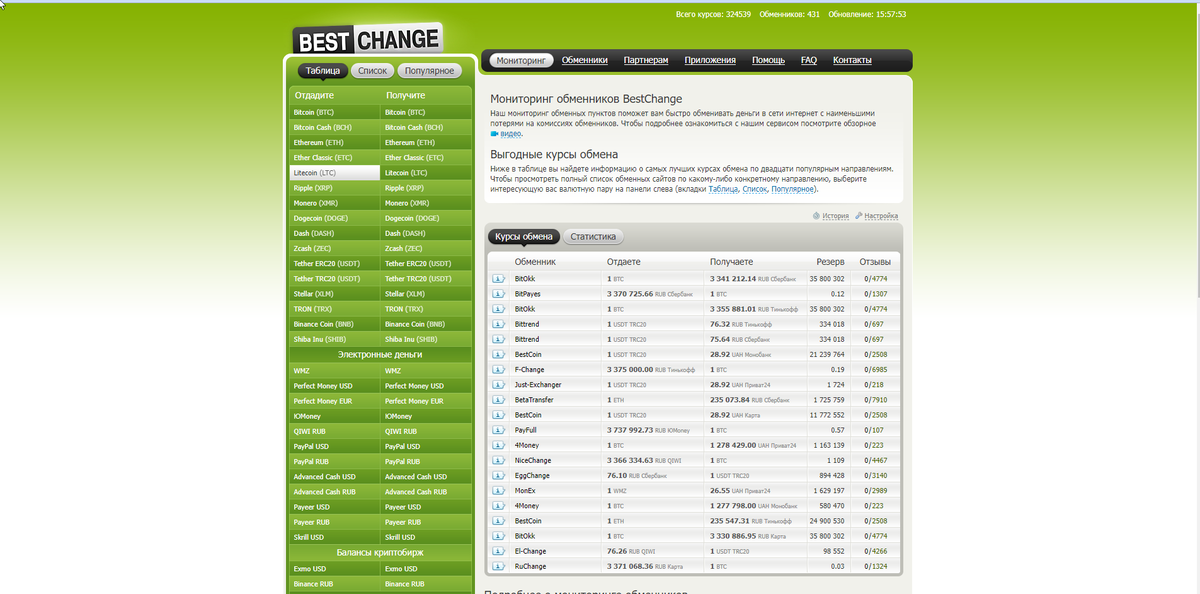Viewport: 1200px width, 594px height.
Task: Click the BestChange logo
Action: point(367,40)
